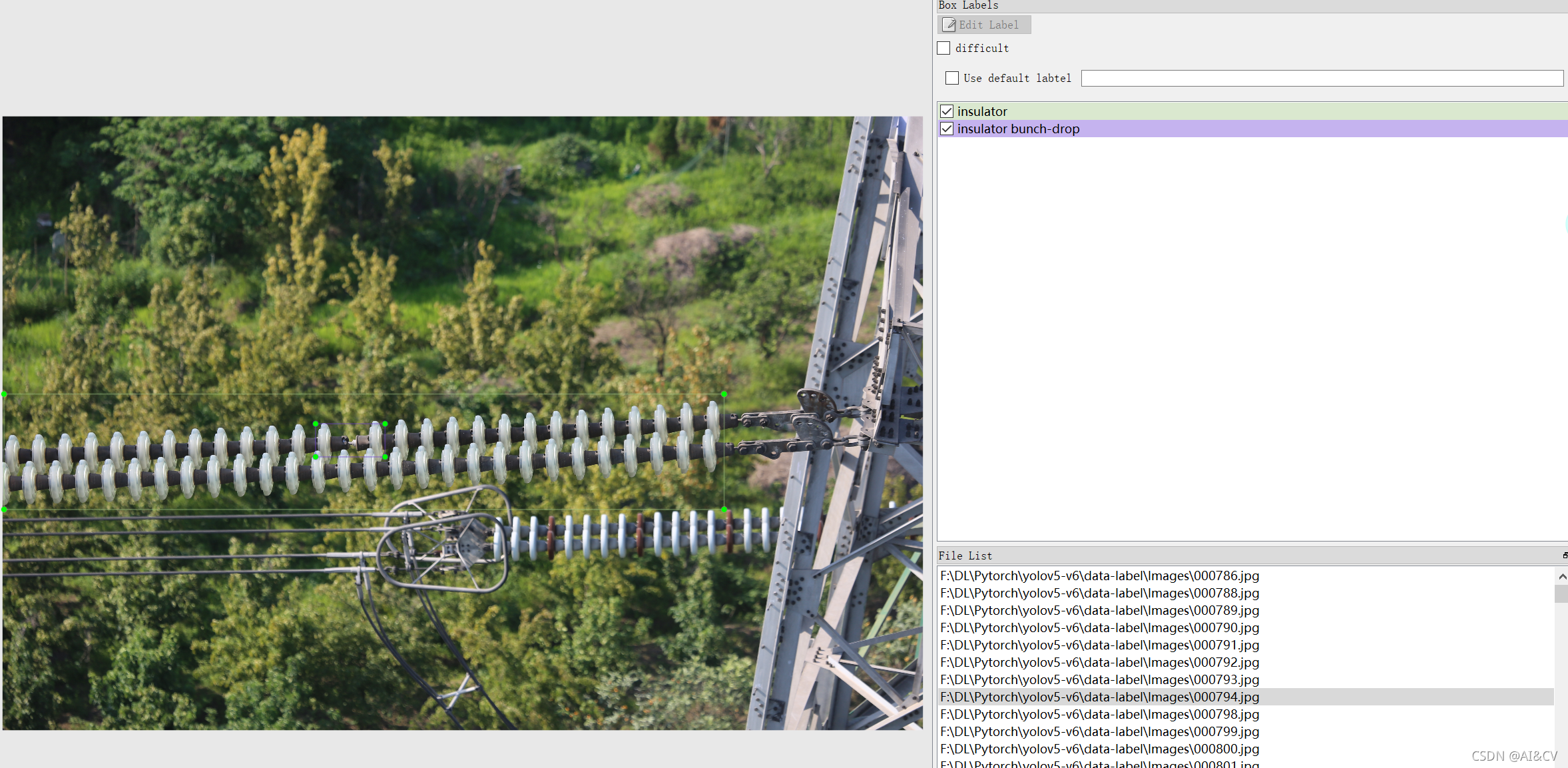Enable the difficult checkbox
The width and height of the screenshot is (1568, 768).
(943, 48)
